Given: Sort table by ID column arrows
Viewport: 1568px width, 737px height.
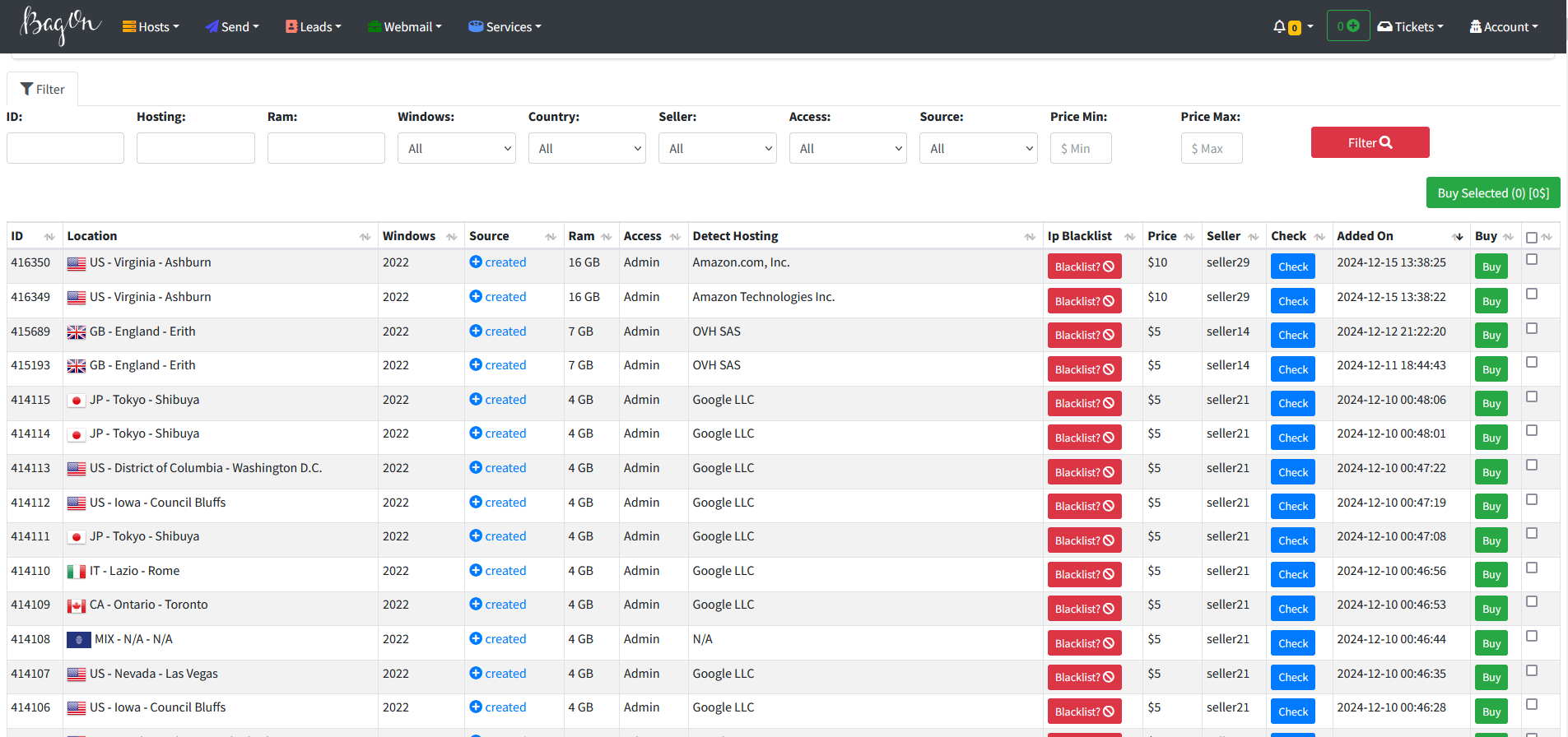Looking at the screenshot, I should 49,237.
